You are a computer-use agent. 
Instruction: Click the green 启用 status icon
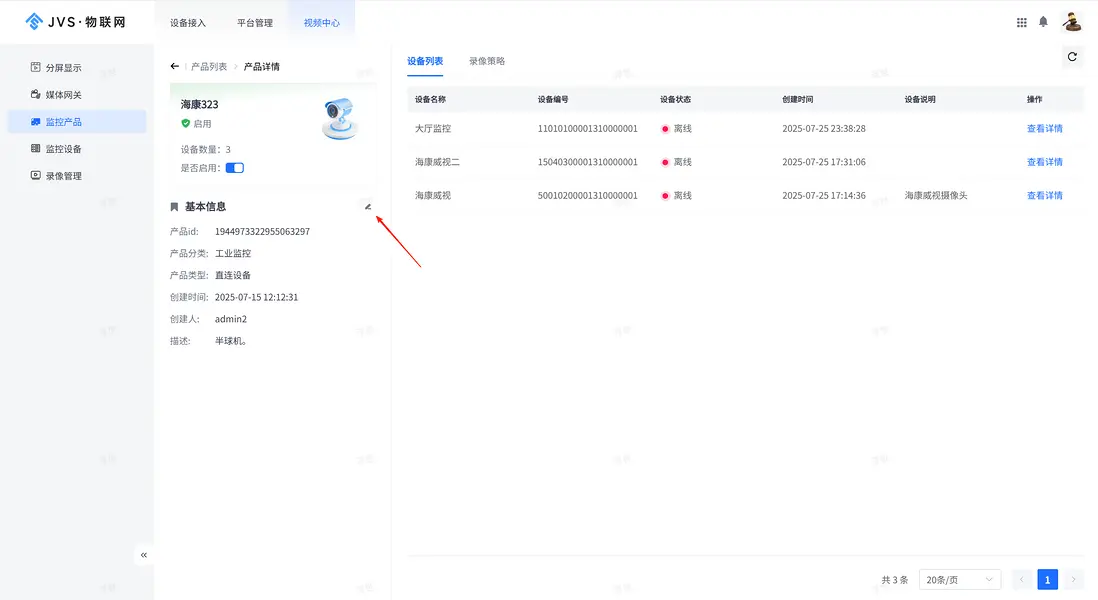(186, 123)
